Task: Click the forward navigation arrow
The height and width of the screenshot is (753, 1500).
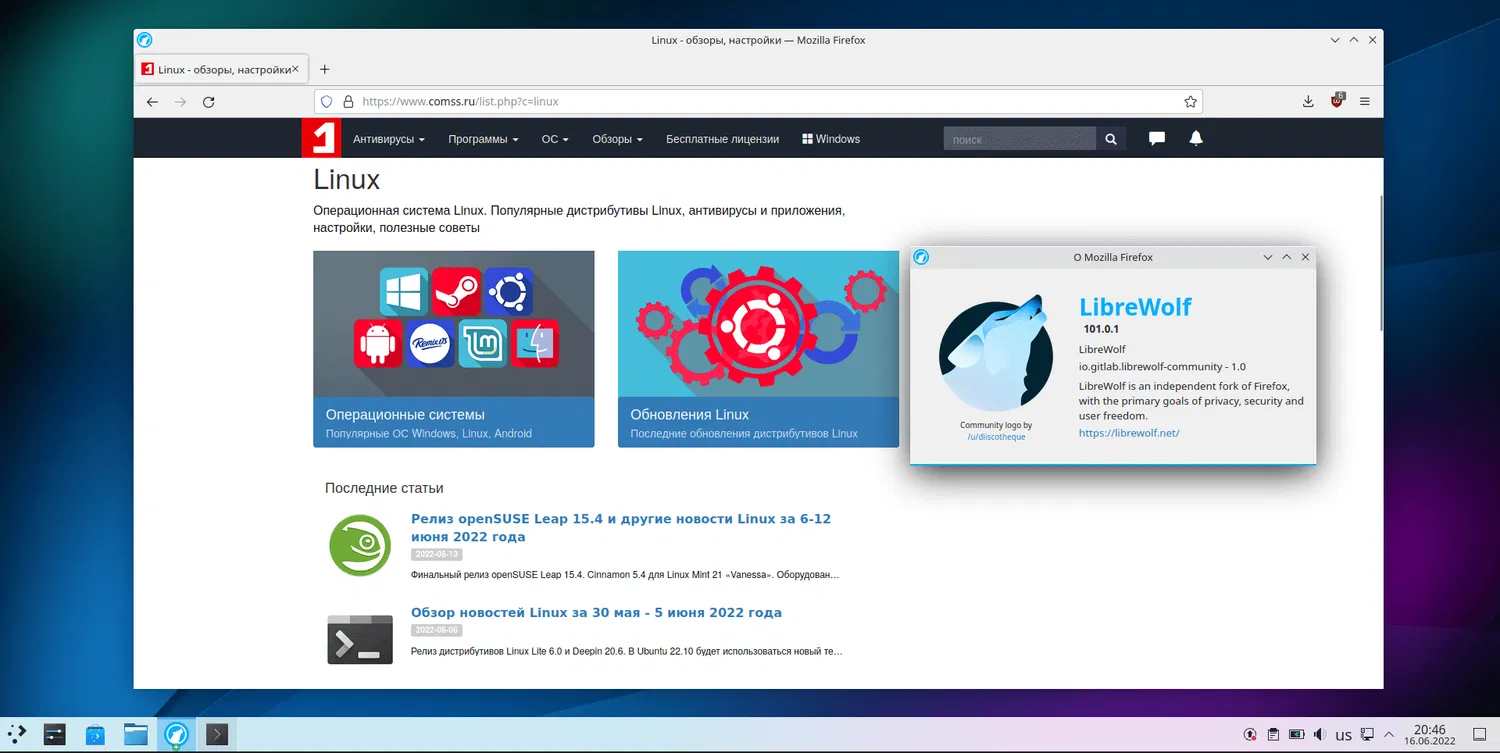Action: pos(180,102)
